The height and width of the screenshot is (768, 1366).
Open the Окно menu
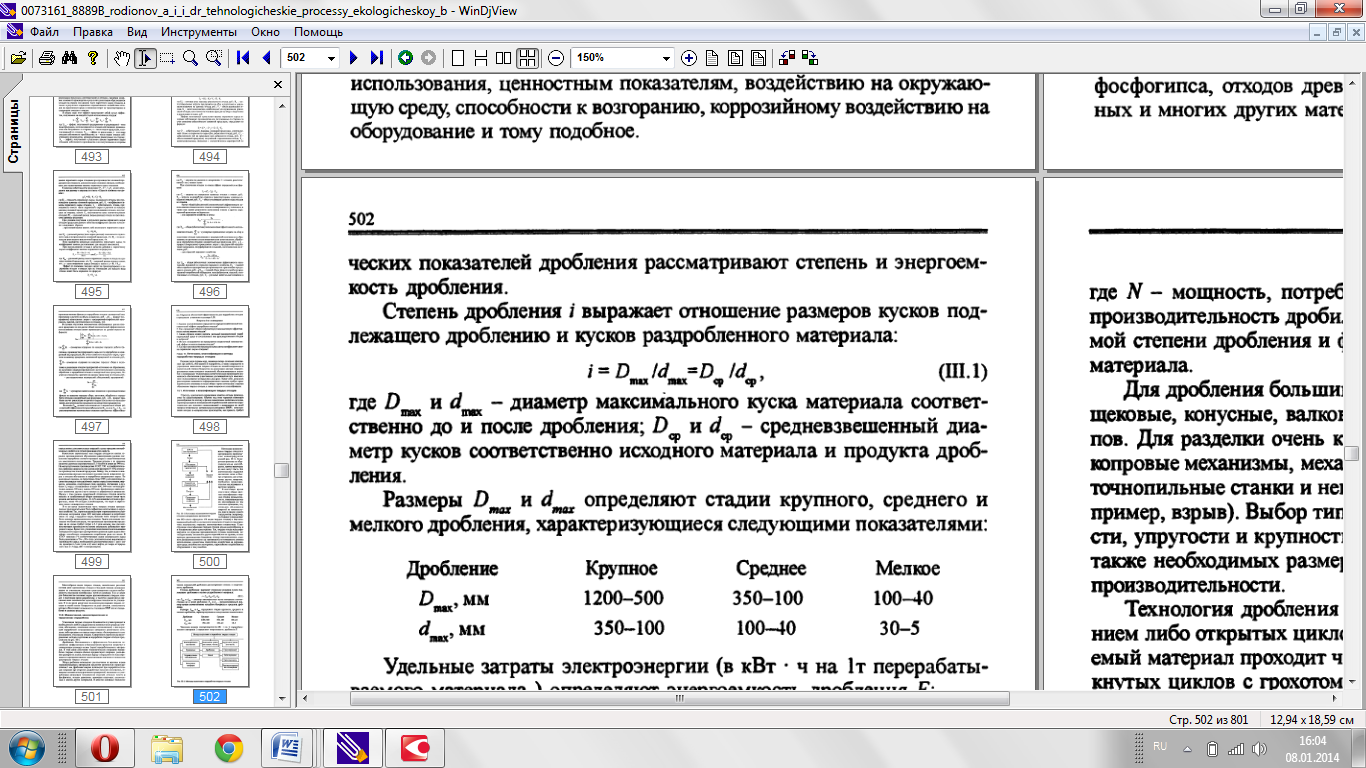(265, 32)
